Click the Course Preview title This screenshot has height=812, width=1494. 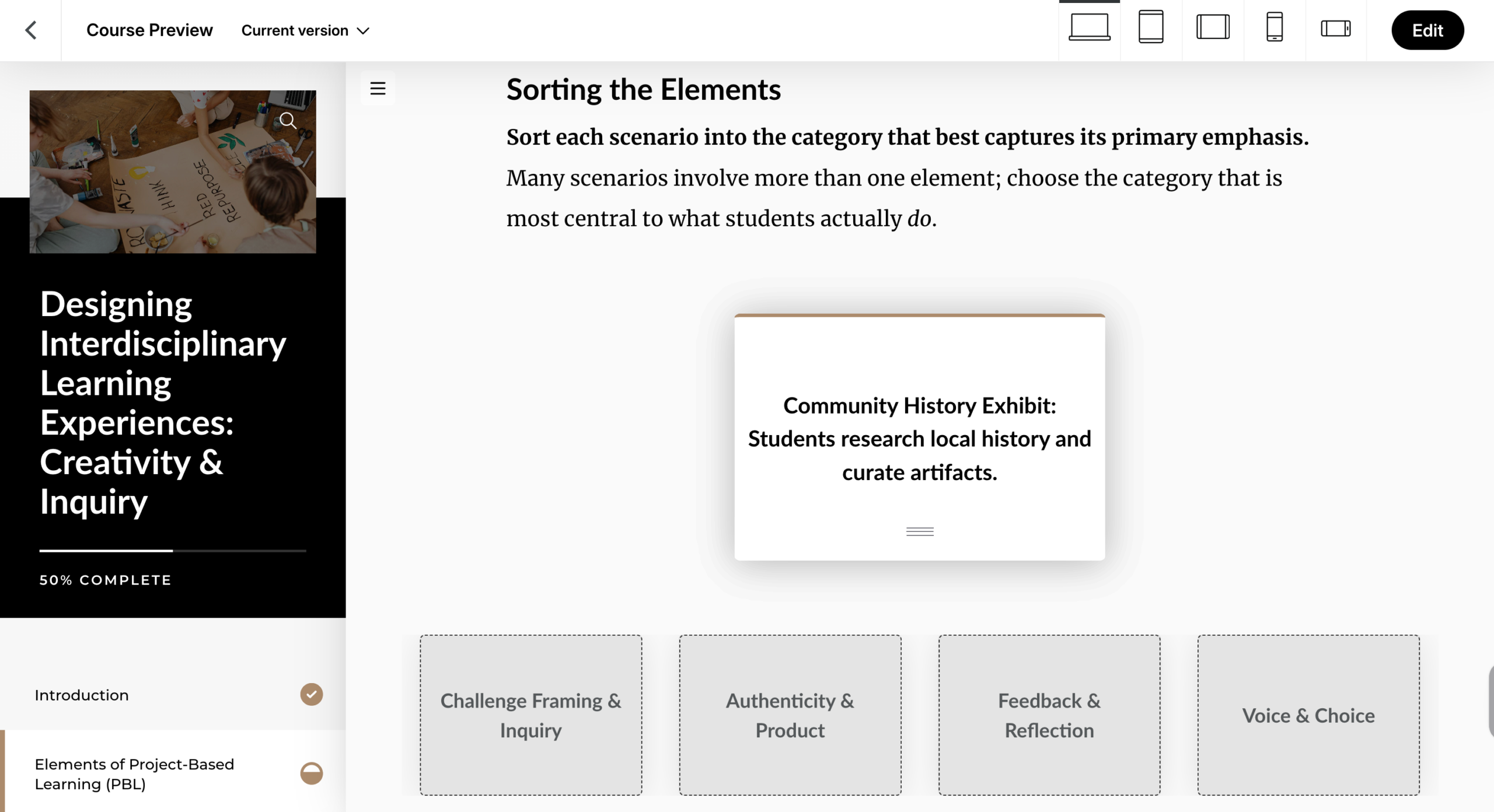tap(149, 30)
